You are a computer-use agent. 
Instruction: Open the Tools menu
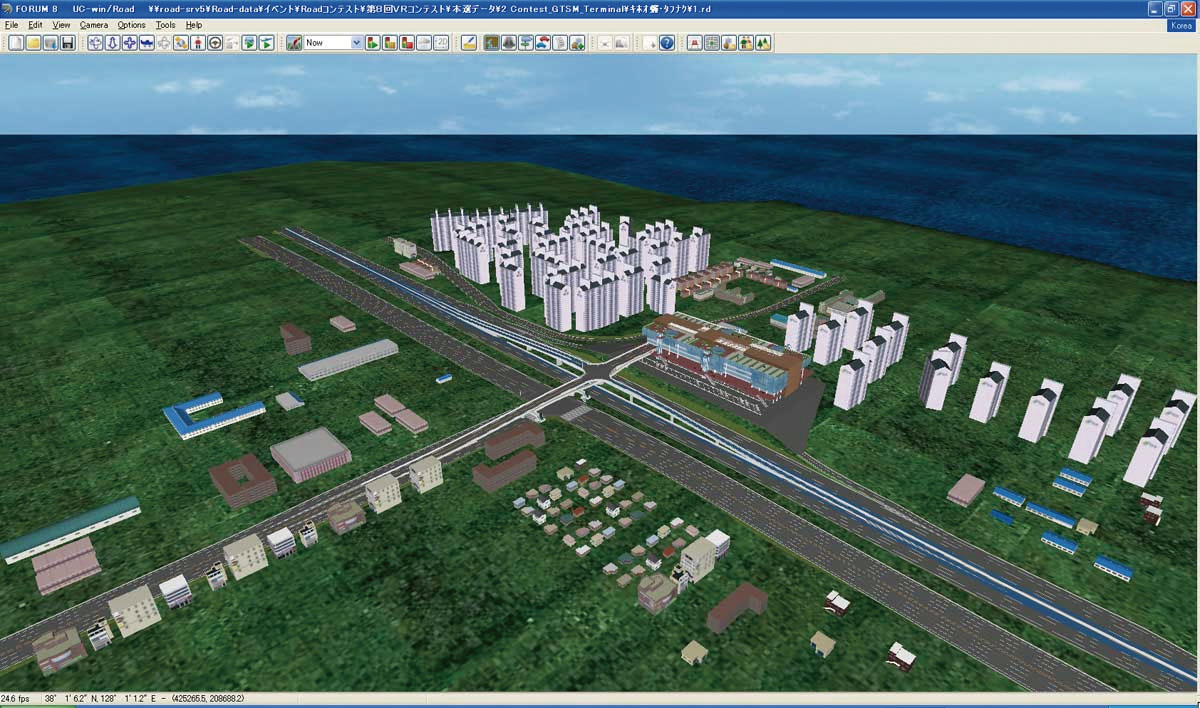pos(165,25)
